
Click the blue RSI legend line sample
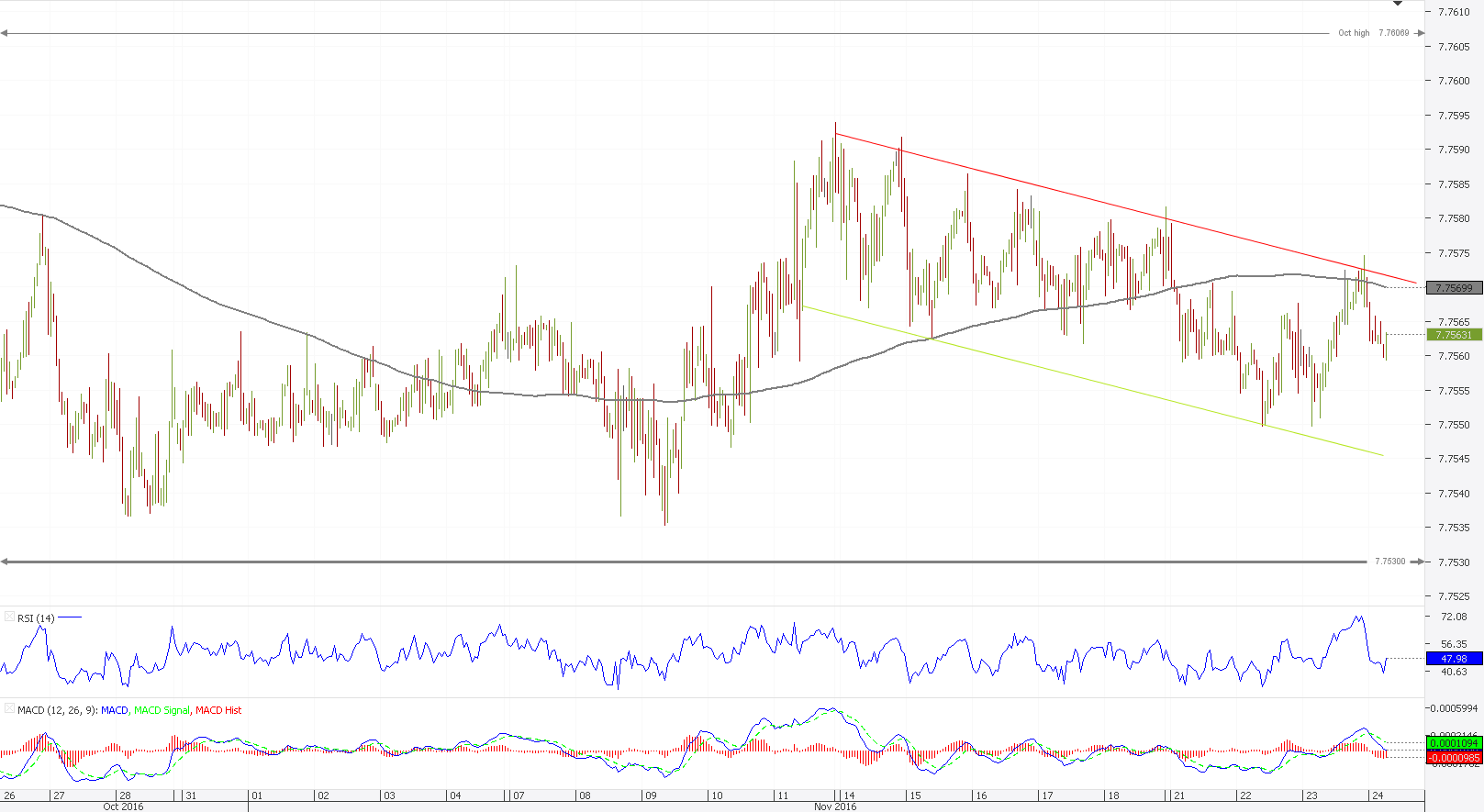tap(71, 617)
